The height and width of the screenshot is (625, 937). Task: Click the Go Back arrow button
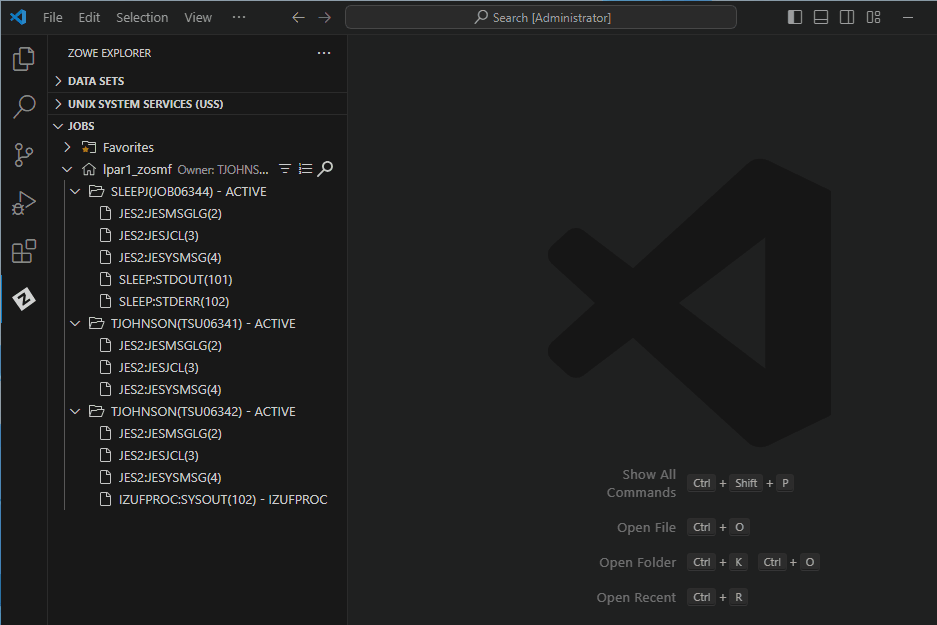(x=298, y=17)
